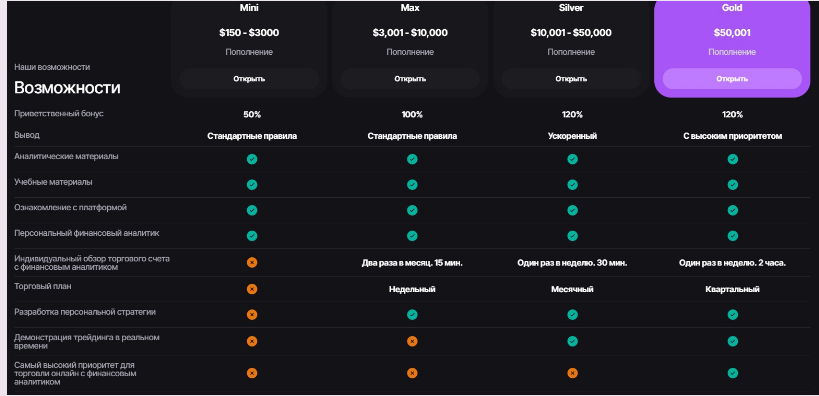
Task: Click the Учебные материалы check in Silver column
Action: coord(572,184)
